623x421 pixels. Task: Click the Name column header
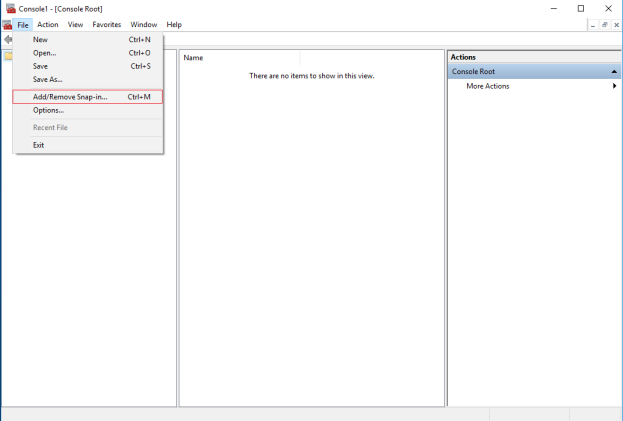(240, 58)
